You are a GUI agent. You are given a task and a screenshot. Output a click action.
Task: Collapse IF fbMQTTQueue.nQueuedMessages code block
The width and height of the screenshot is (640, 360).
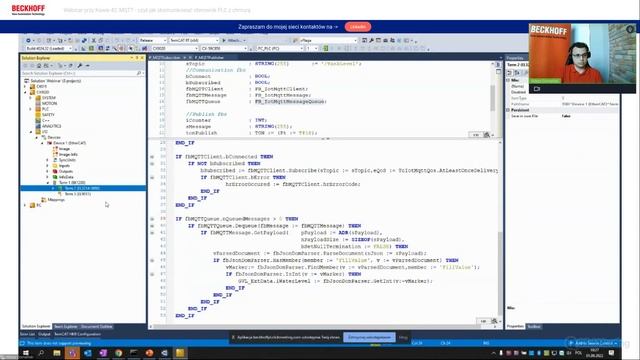click(152, 219)
